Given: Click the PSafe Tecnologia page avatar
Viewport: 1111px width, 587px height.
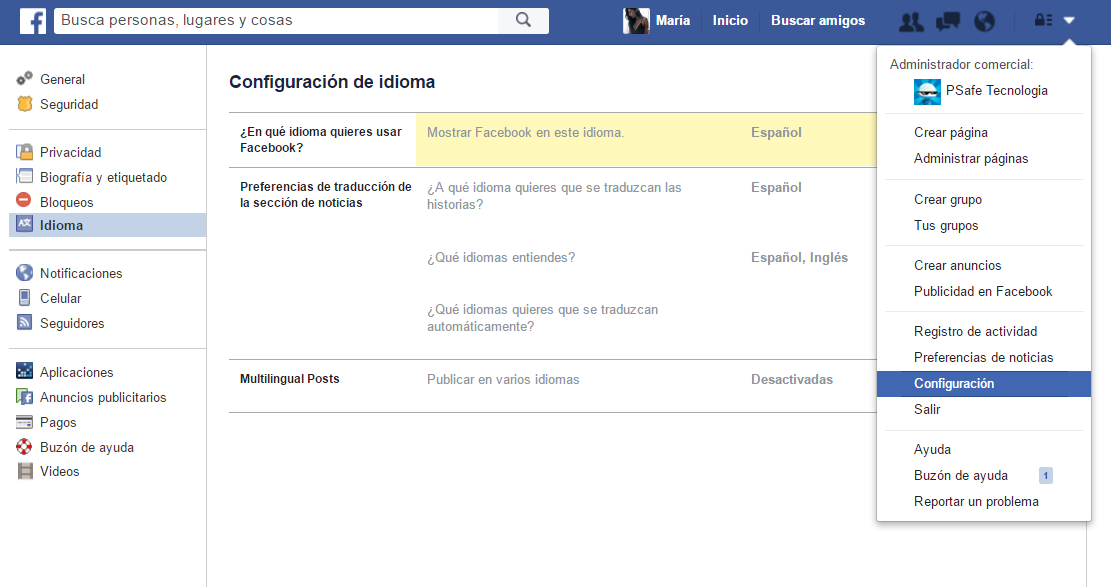Looking at the screenshot, I should 927,91.
